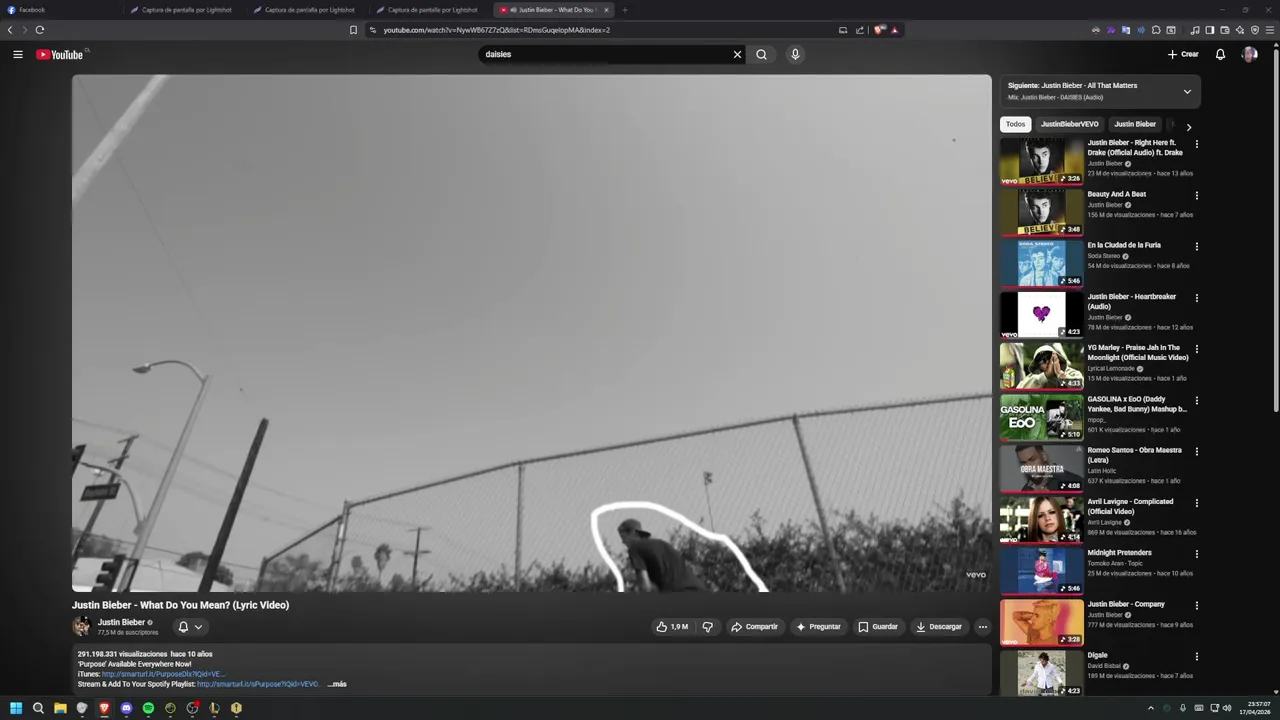Open options for Praise Jah In The Moonlight
This screenshot has width=1280, height=720.
[1196, 349]
